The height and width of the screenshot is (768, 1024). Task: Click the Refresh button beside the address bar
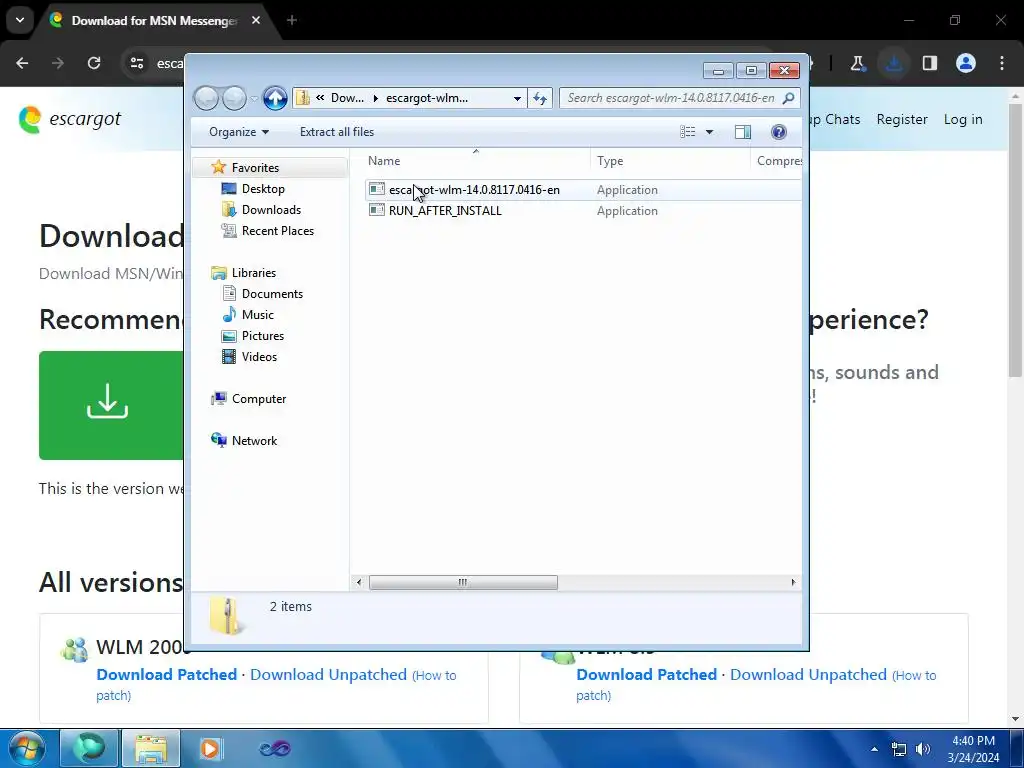pyautogui.click(x=540, y=98)
